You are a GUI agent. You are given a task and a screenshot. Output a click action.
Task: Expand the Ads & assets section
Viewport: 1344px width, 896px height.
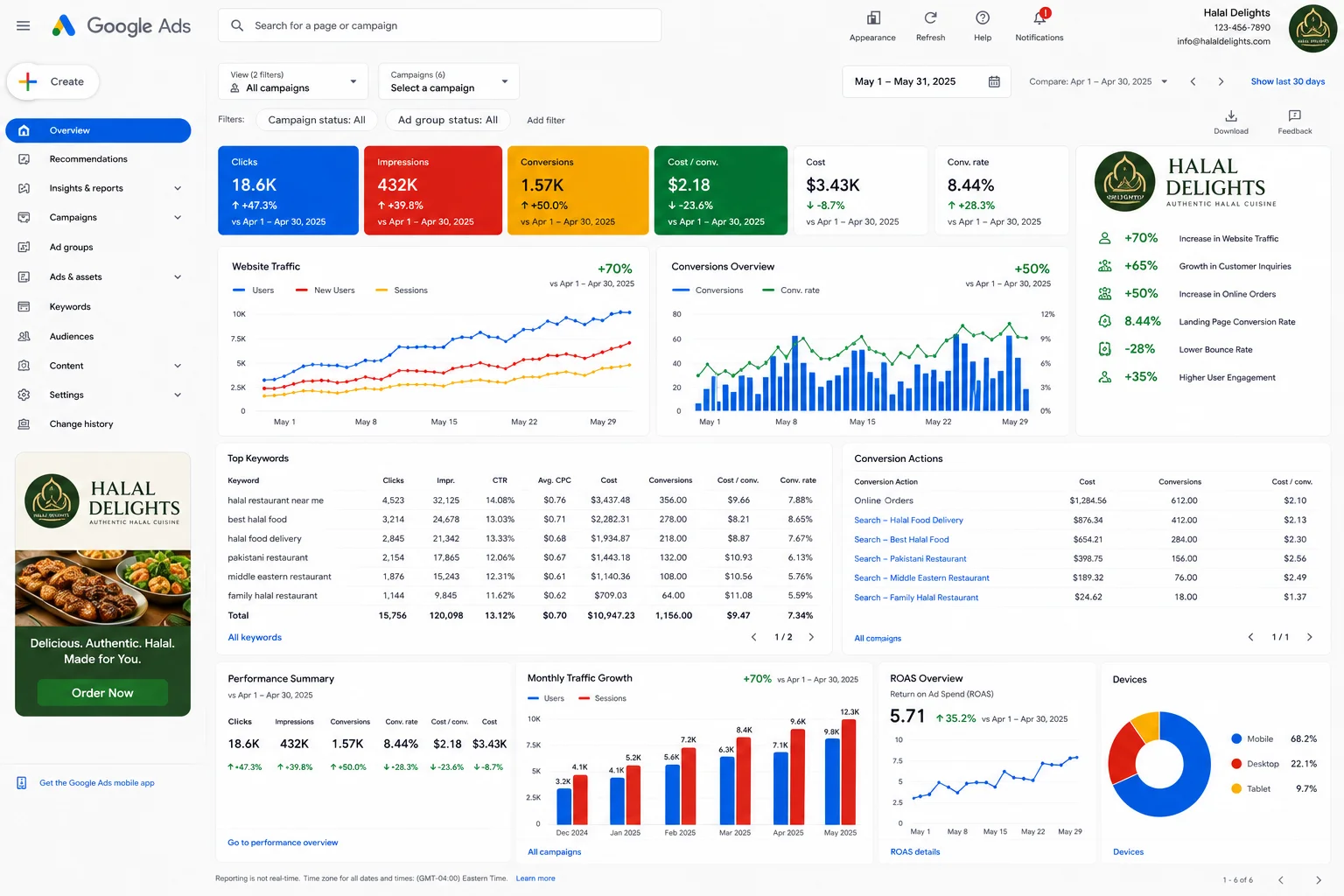[x=178, y=277]
